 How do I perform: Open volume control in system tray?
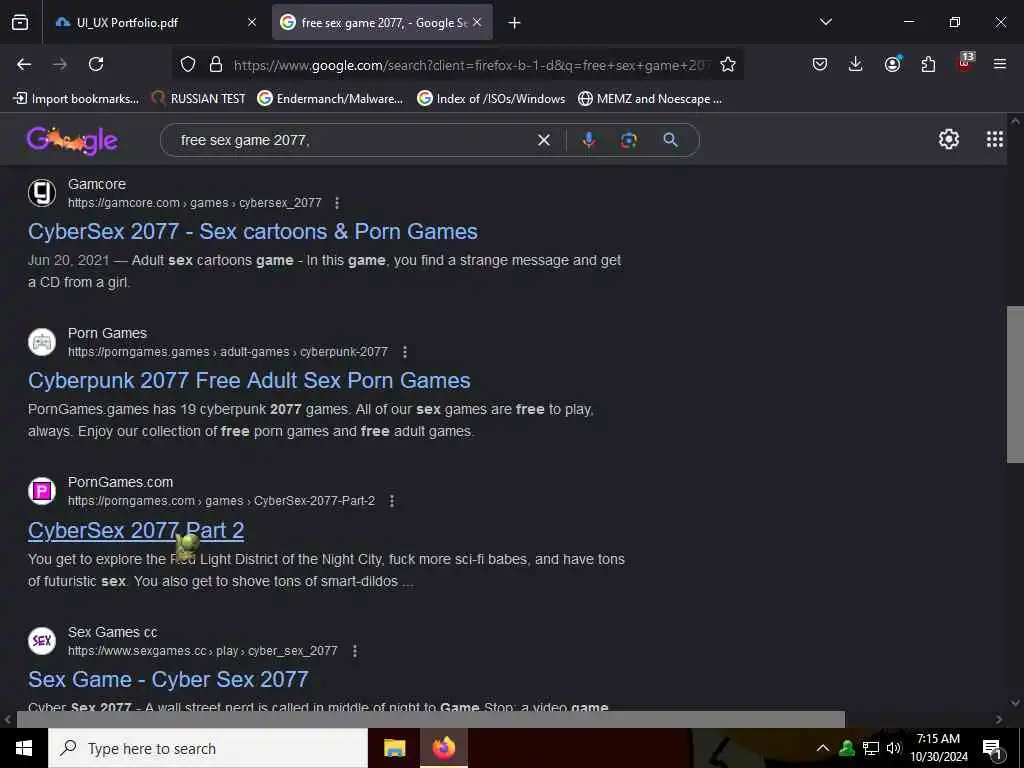pos(894,748)
